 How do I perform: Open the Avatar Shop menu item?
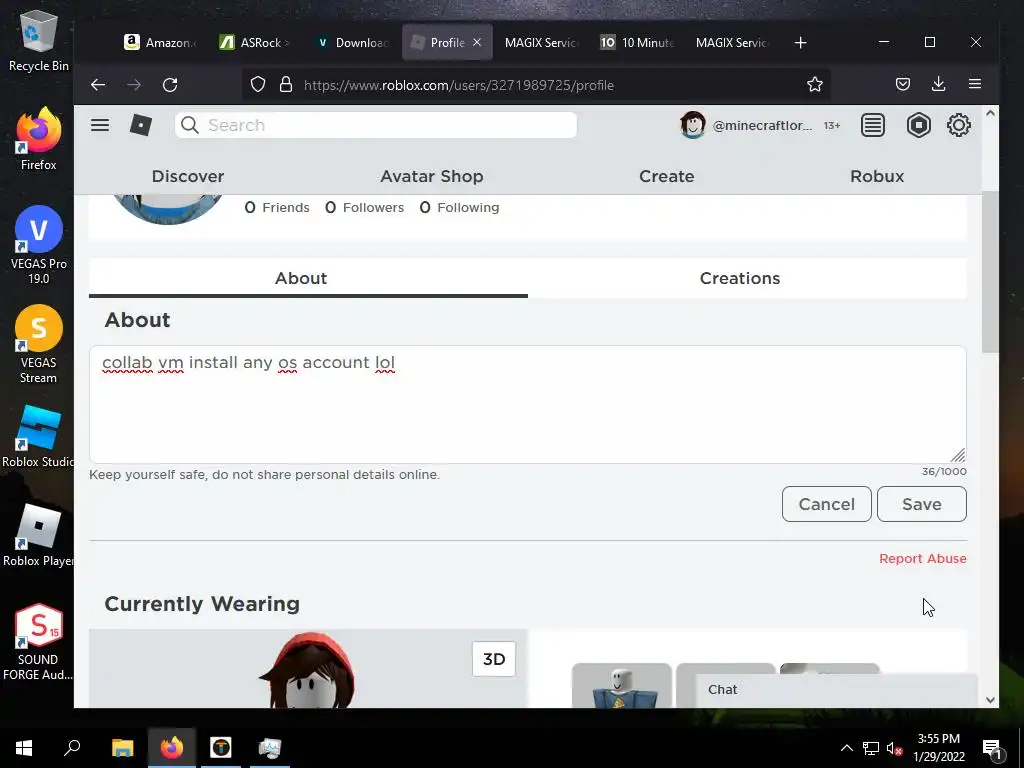(432, 176)
